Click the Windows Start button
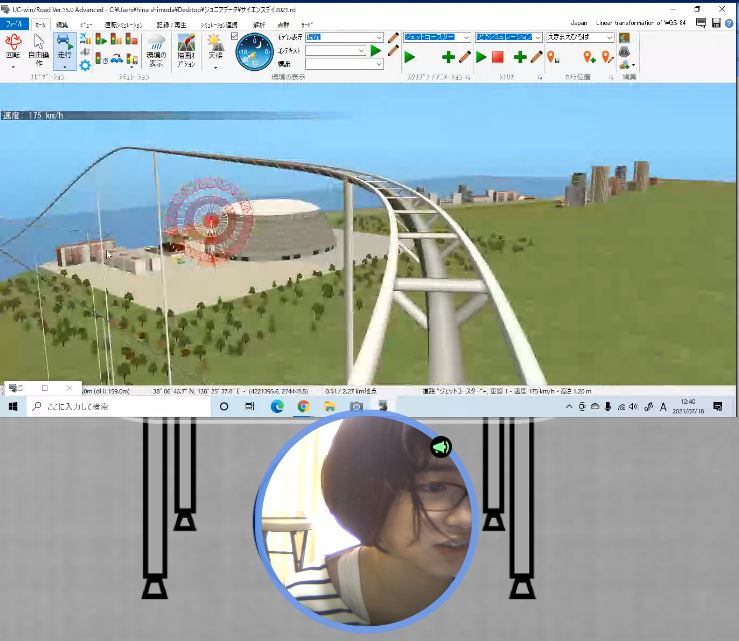This screenshot has width=739, height=641. click(x=13, y=406)
